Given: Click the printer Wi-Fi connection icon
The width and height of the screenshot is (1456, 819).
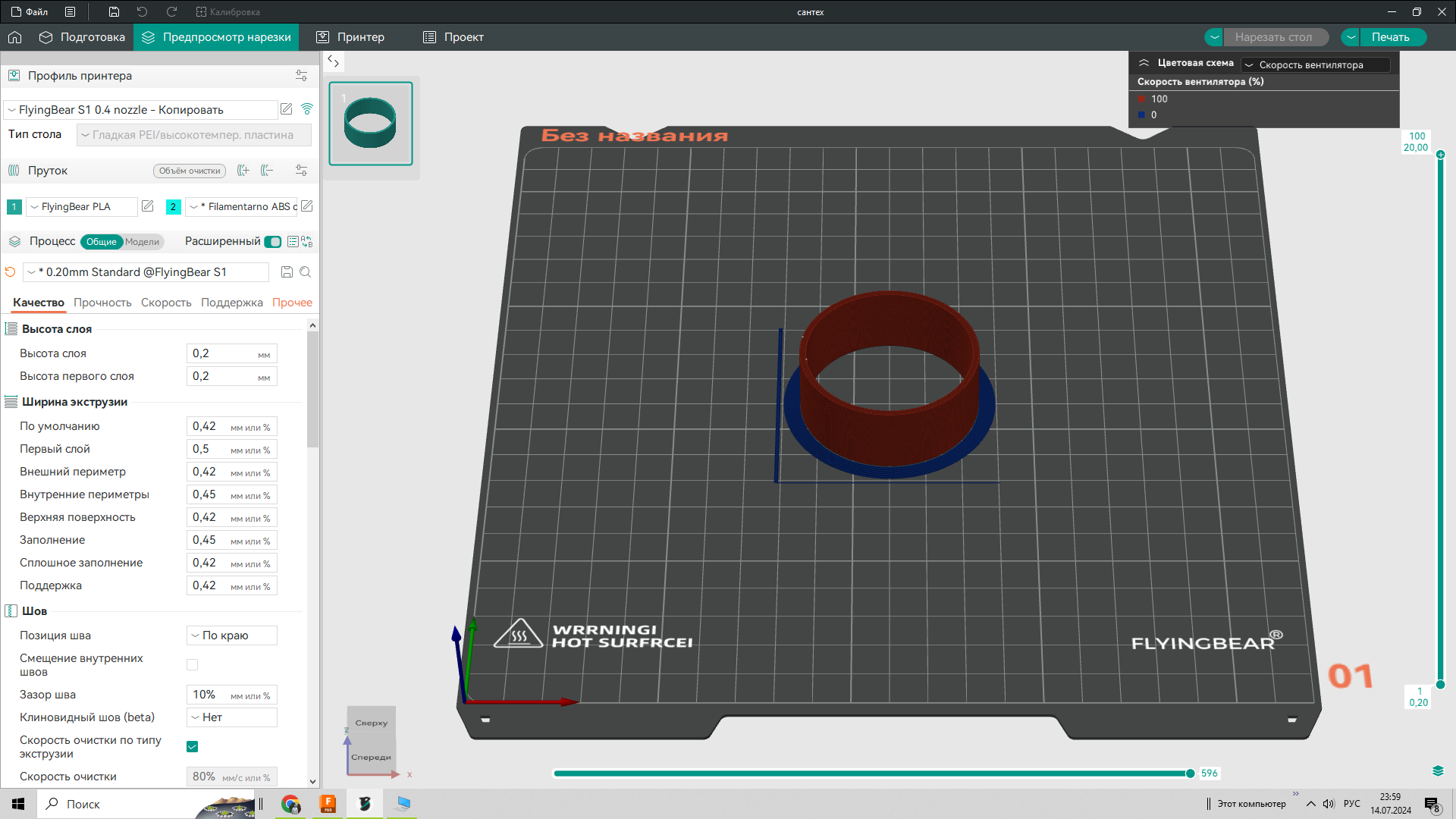Looking at the screenshot, I should coord(307,109).
